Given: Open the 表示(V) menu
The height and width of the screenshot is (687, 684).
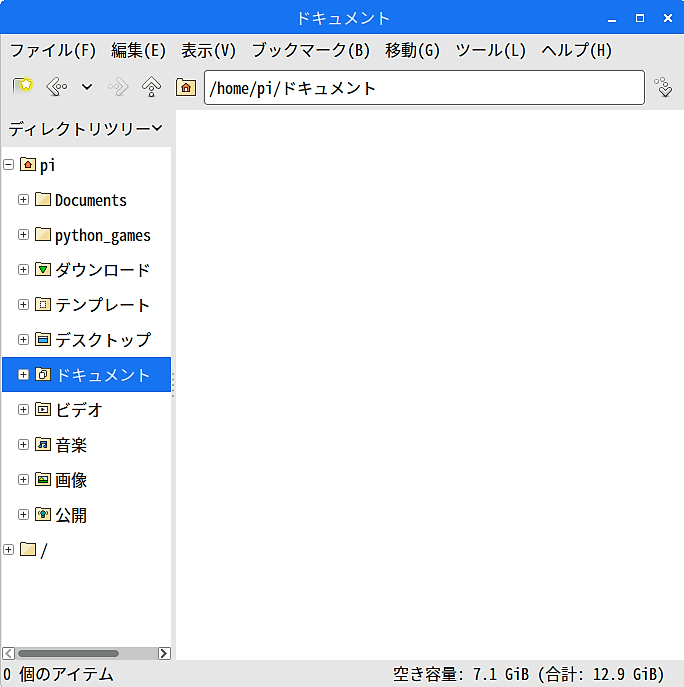Looking at the screenshot, I should click(x=208, y=50).
